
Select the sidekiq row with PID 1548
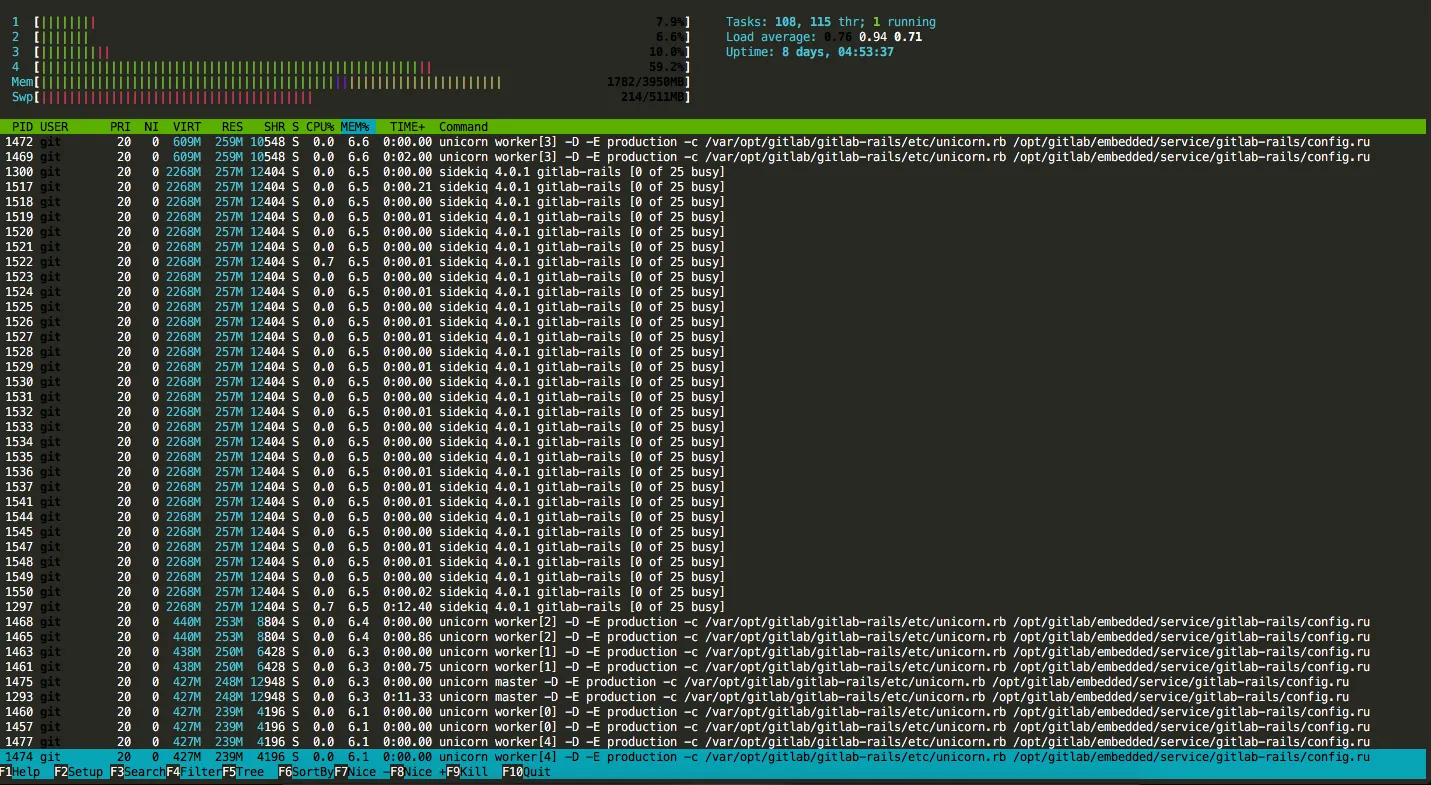pyautogui.click(x=715, y=562)
